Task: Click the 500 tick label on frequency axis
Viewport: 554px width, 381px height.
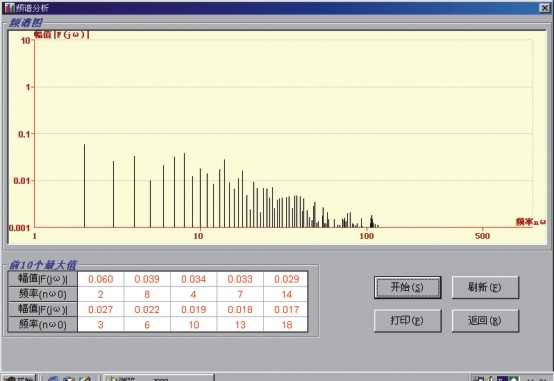Action: click(x=482, y=236)
